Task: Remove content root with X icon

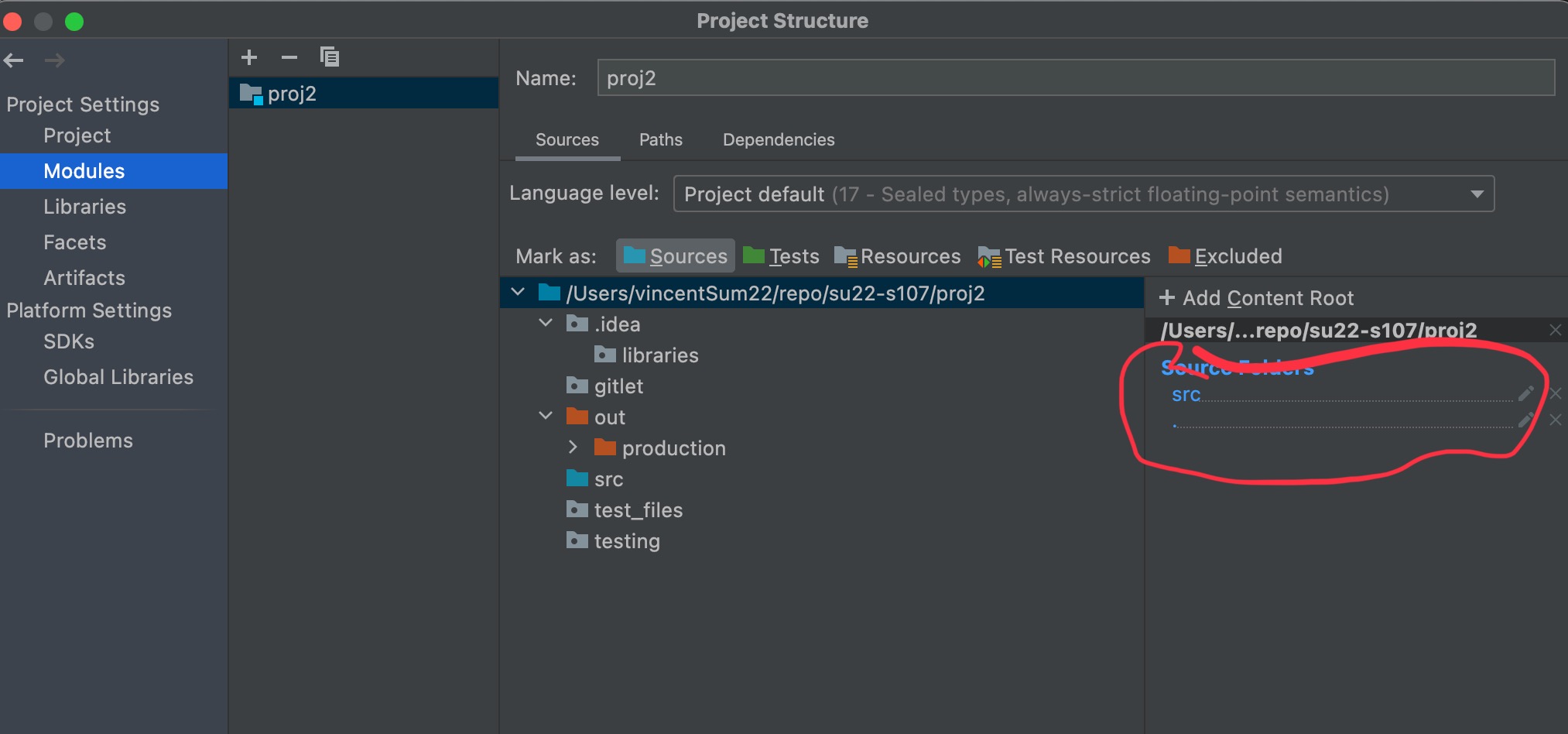Action: [1555, 331]
